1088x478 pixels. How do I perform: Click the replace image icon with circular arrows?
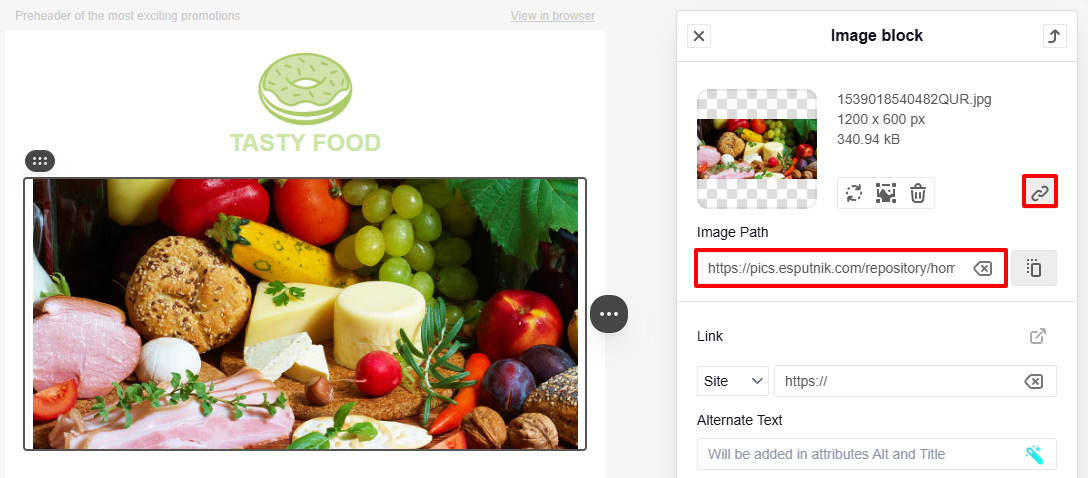coord(853,193)
